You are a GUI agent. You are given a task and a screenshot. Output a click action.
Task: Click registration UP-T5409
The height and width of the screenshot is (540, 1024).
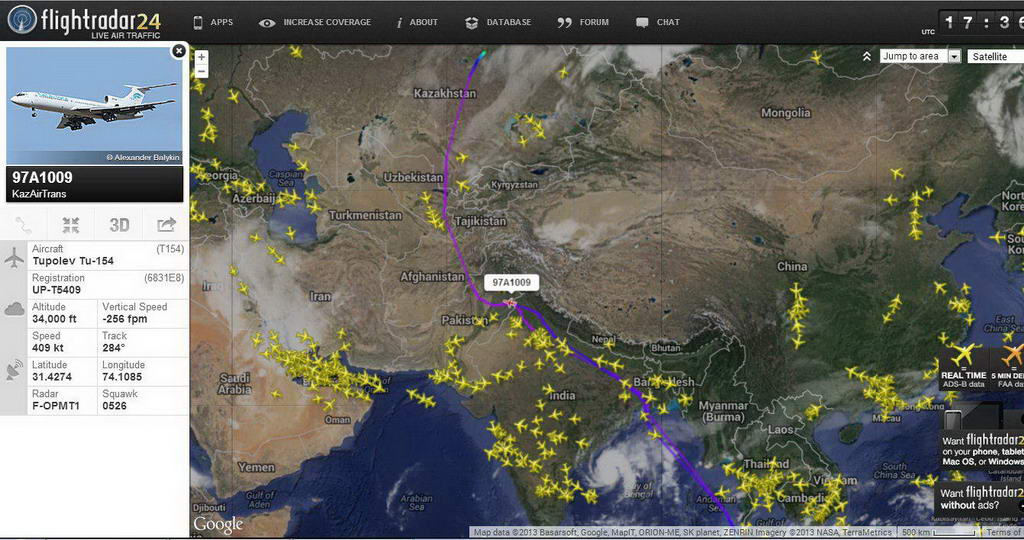(57, 290)
